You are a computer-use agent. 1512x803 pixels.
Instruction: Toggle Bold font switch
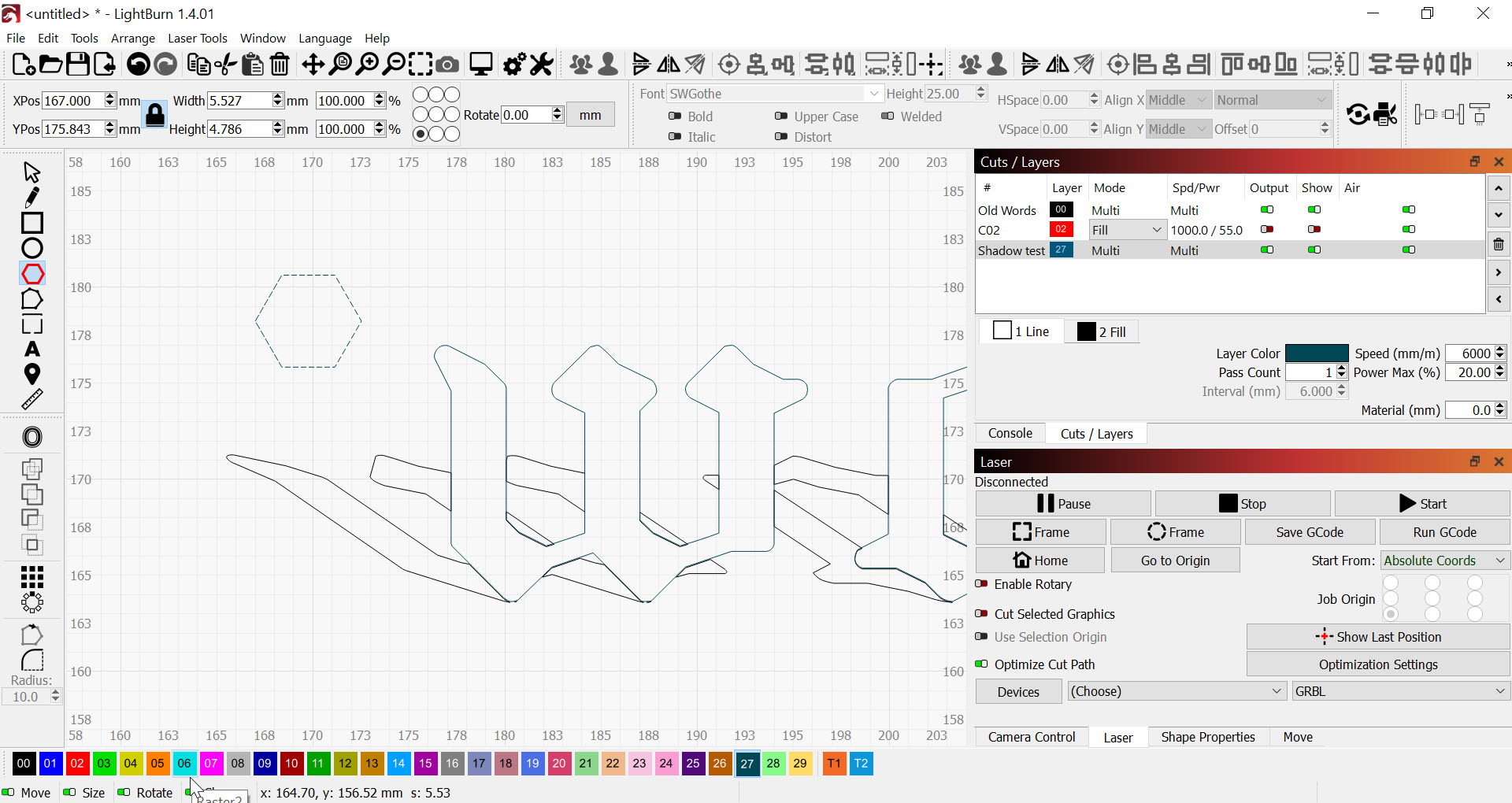click(675, 116)
